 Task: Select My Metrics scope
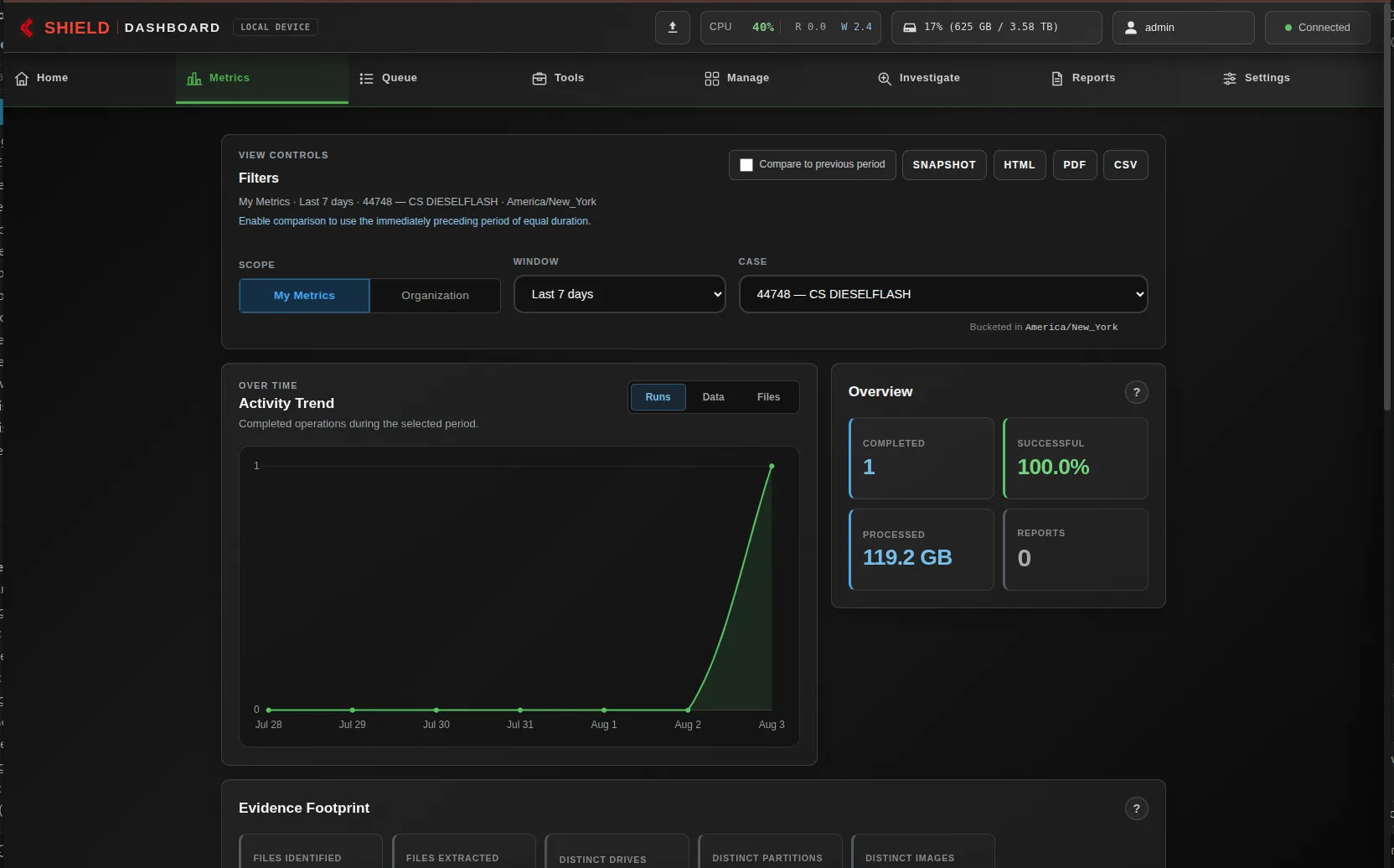click(304, 296)
